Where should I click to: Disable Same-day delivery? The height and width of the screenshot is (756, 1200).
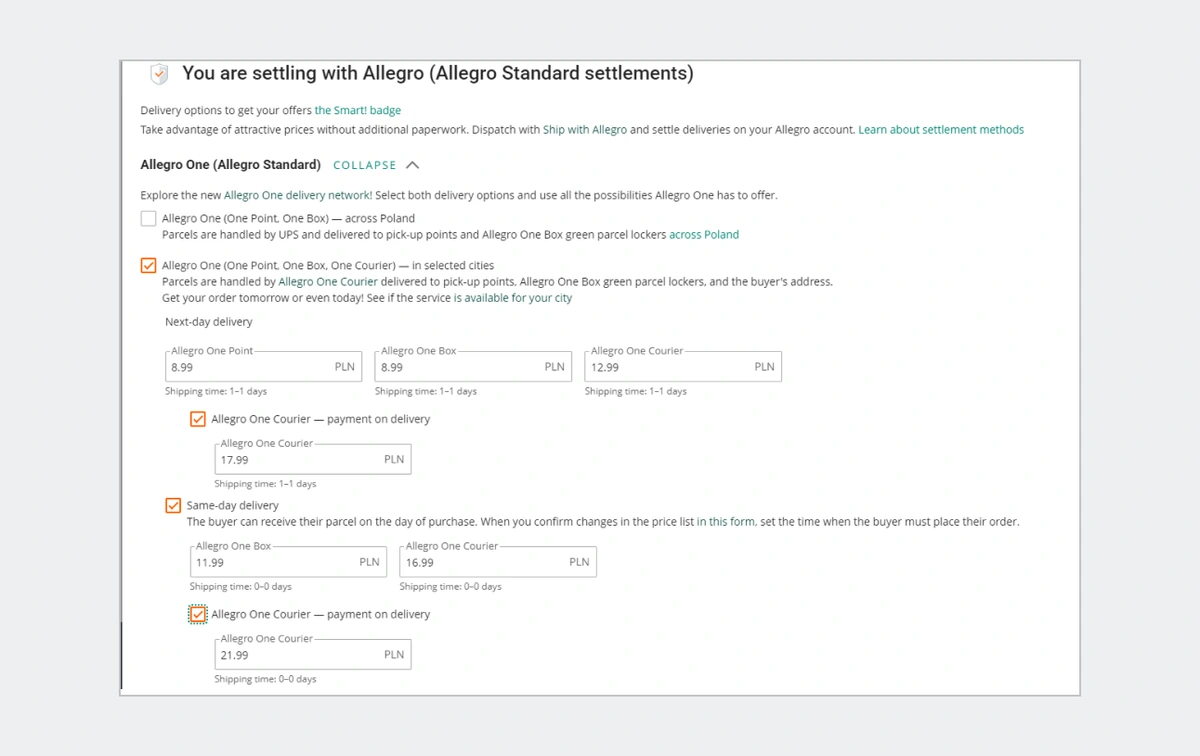coord(173,505)
